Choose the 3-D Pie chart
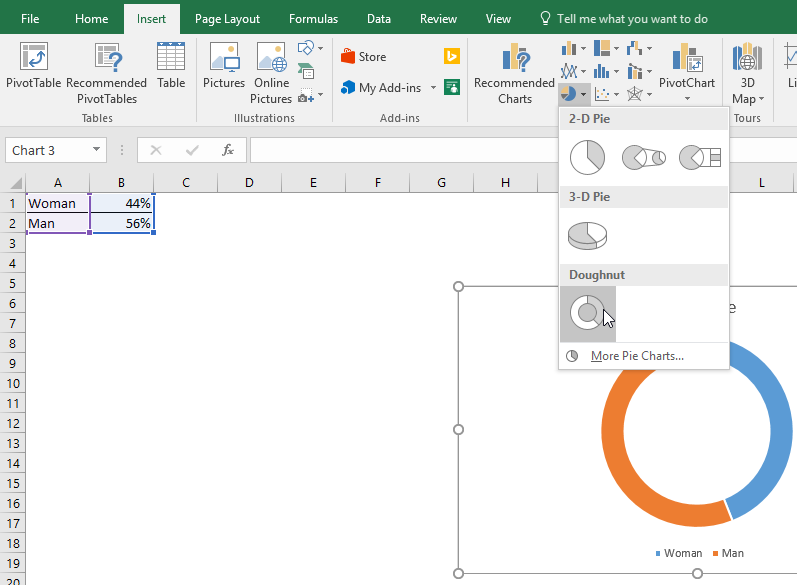 (587, 236)
